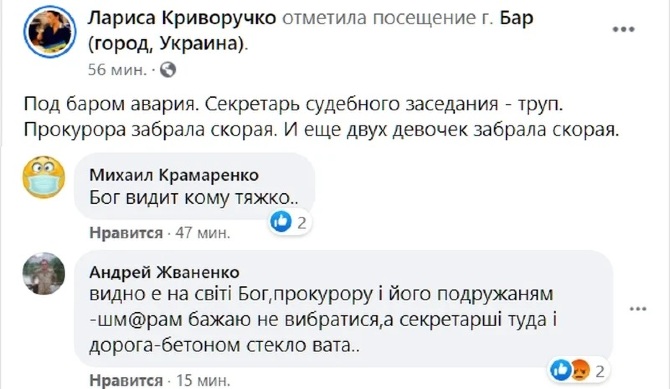Viewport: 670px width, 389px height.
Task: Open the three-dot menu beside Андрей's comment
Action: [638, 309]
